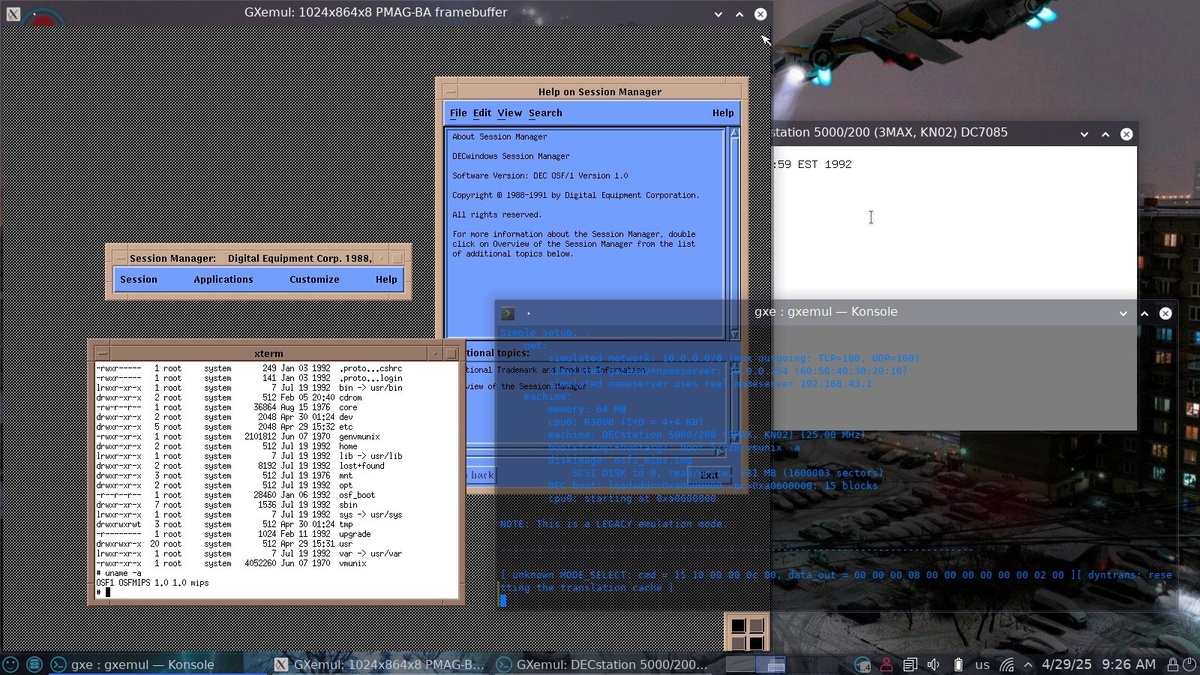
Task: Open the KDE application launcher
Action: click(11, 664)
